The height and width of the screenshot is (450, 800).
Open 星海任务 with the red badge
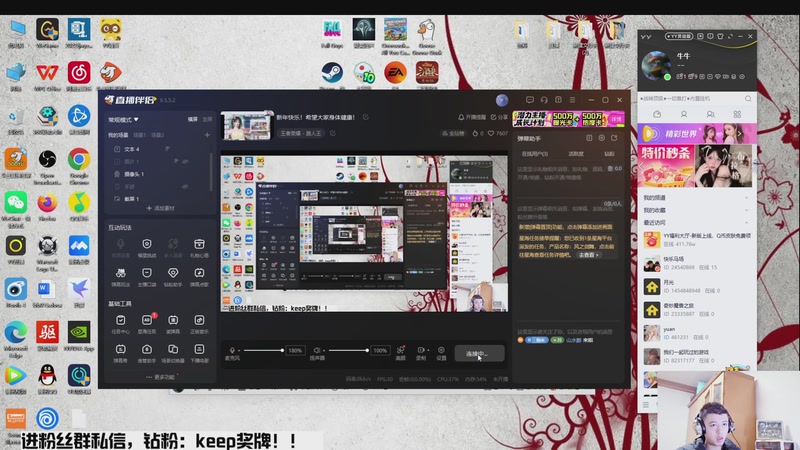pos(147,323)
